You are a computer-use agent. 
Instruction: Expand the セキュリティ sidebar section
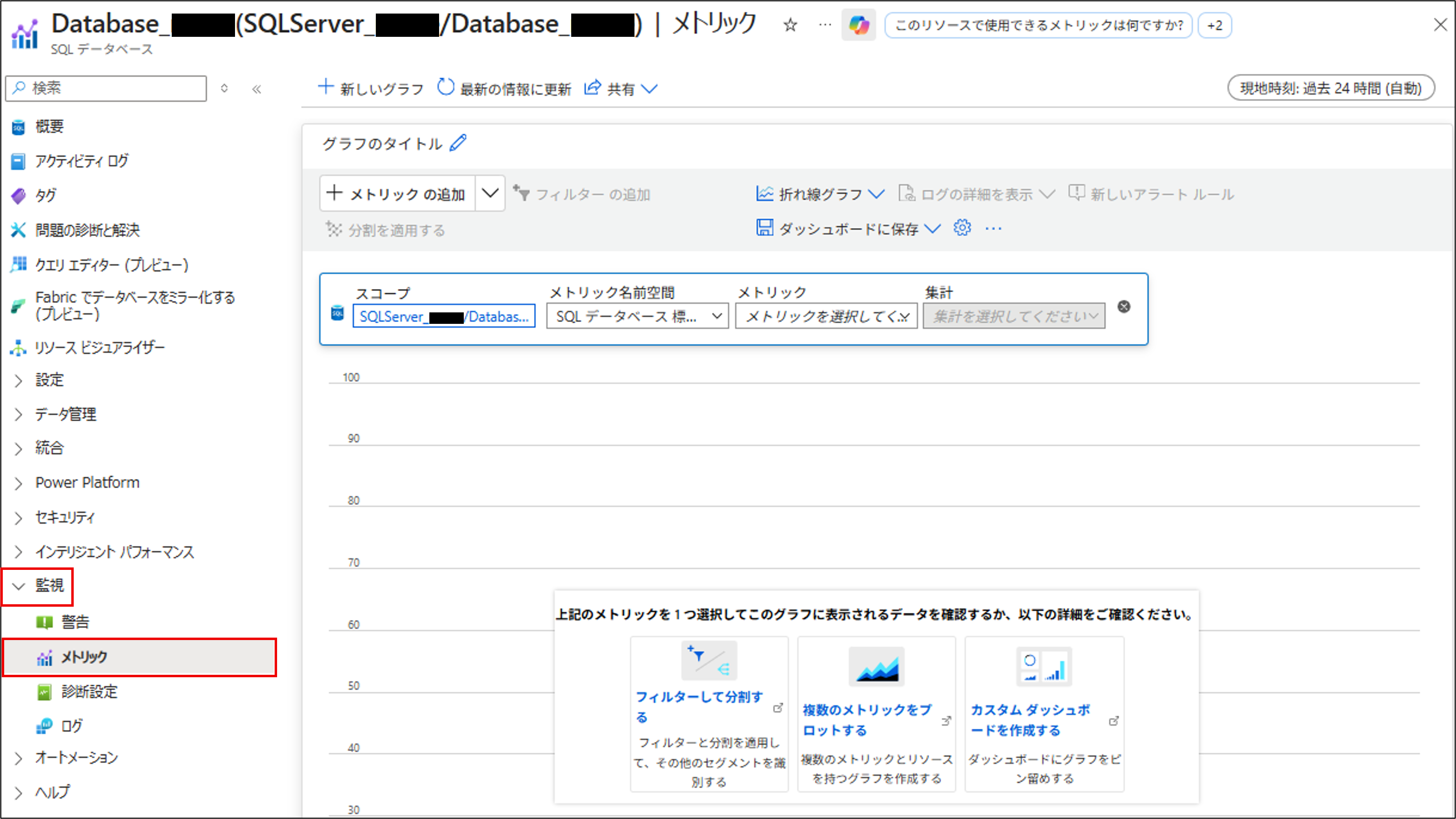(64, 517)
